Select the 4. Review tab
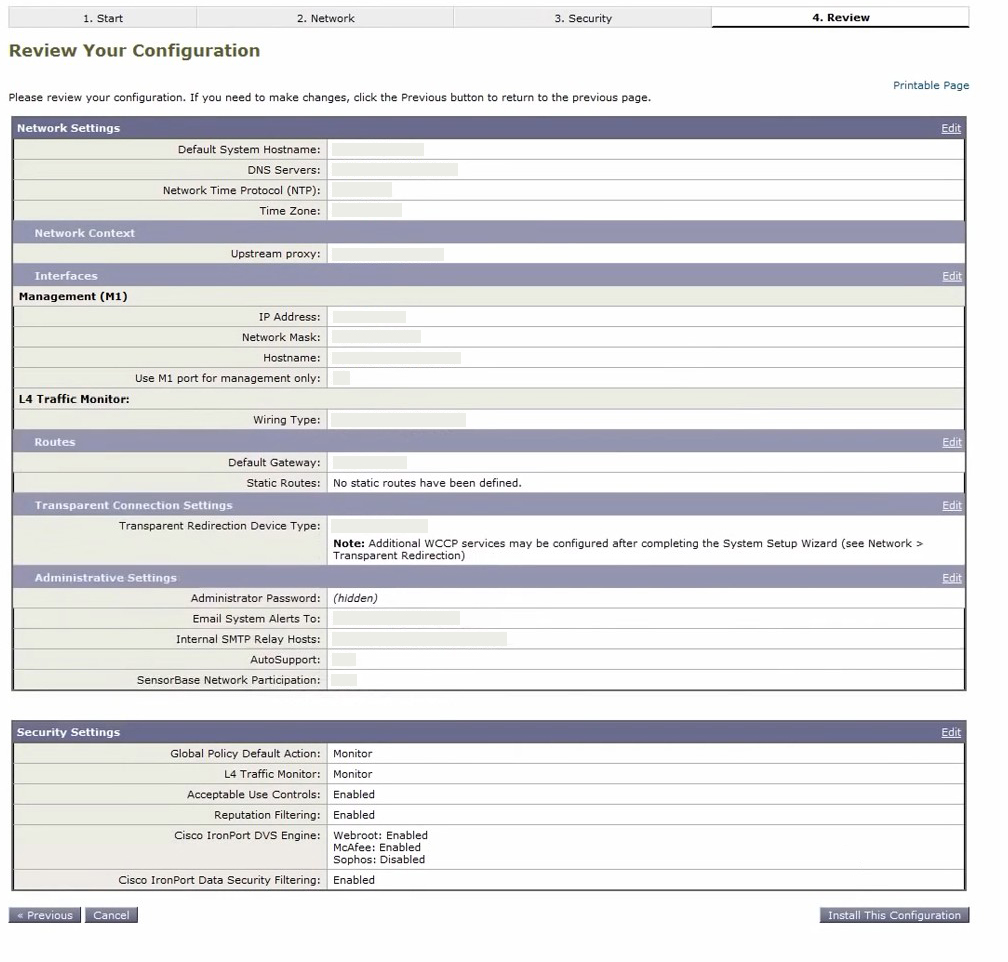This screenshot has width=1008, height=962. point(840,18)
